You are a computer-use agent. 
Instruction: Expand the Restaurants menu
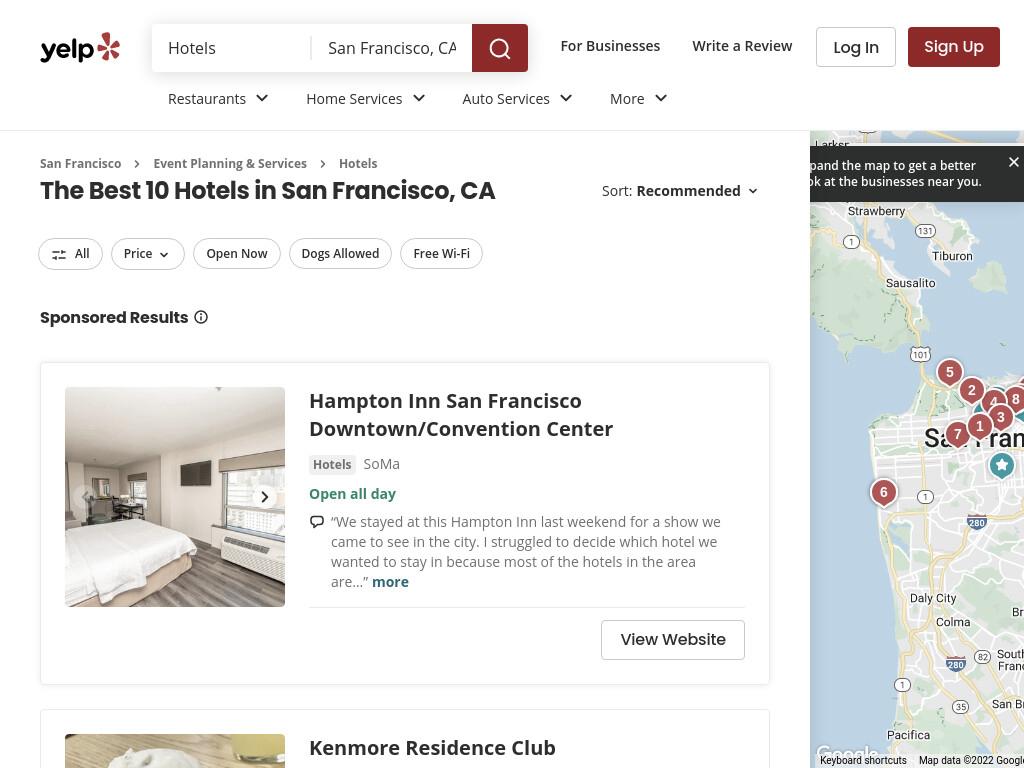tap(218, 99)
